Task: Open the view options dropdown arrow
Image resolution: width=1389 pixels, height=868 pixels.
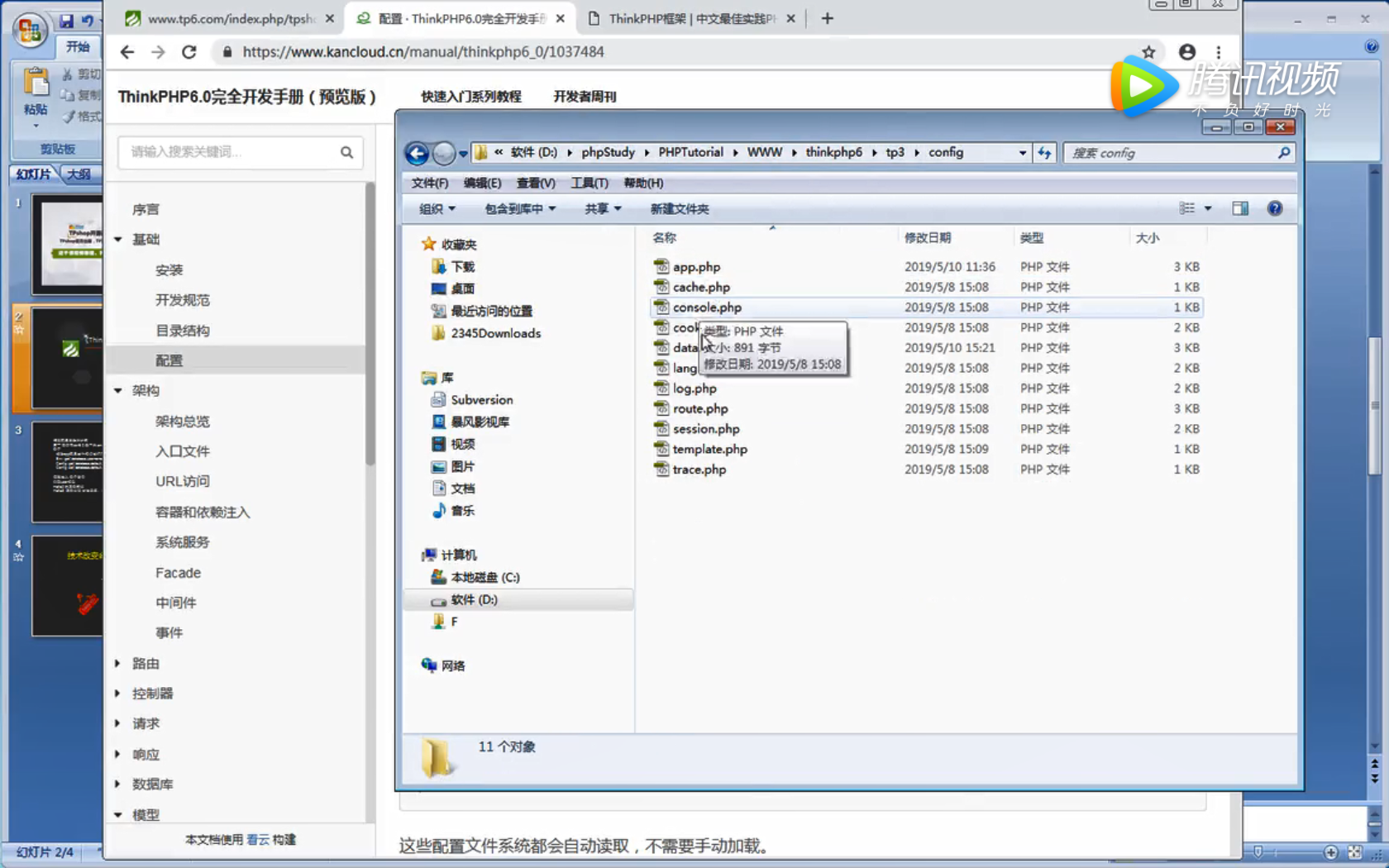Action: (1208, 208)
